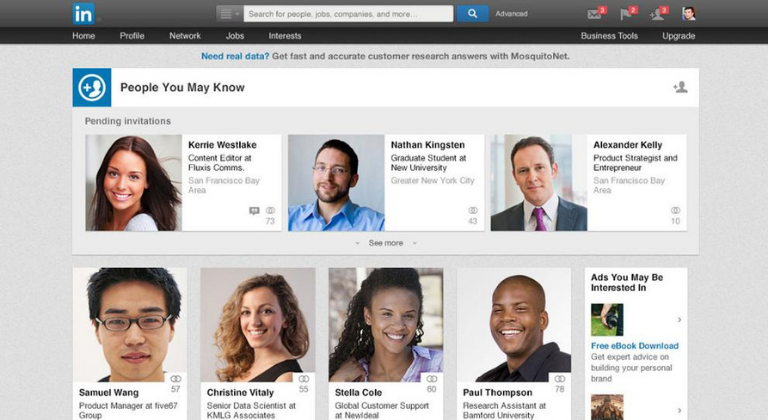Click the message icon on Kerrie Westlake's card

coord(254,211)
